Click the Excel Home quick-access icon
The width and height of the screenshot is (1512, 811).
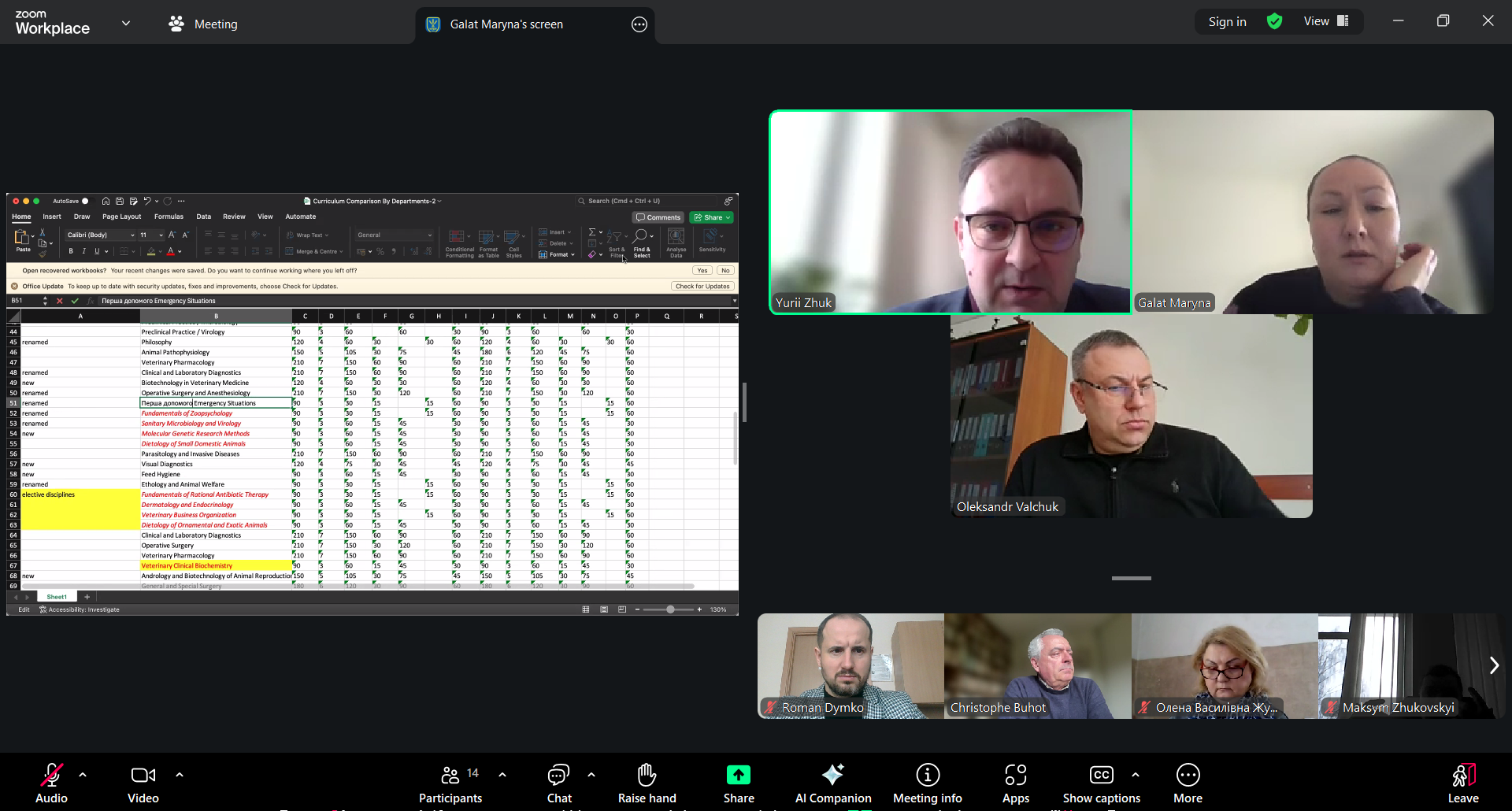pos(106,201)
